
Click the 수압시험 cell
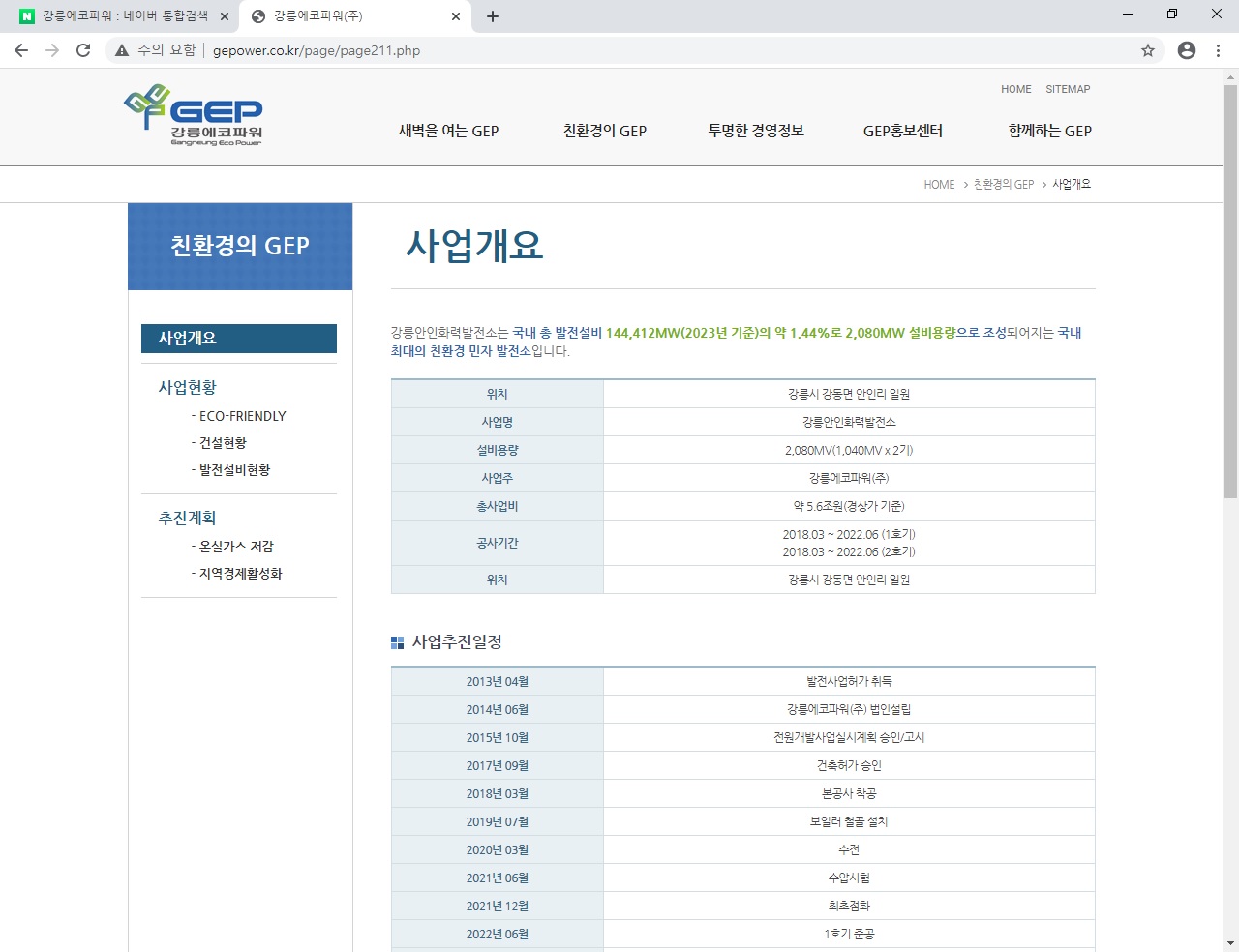tap(849, 878)
